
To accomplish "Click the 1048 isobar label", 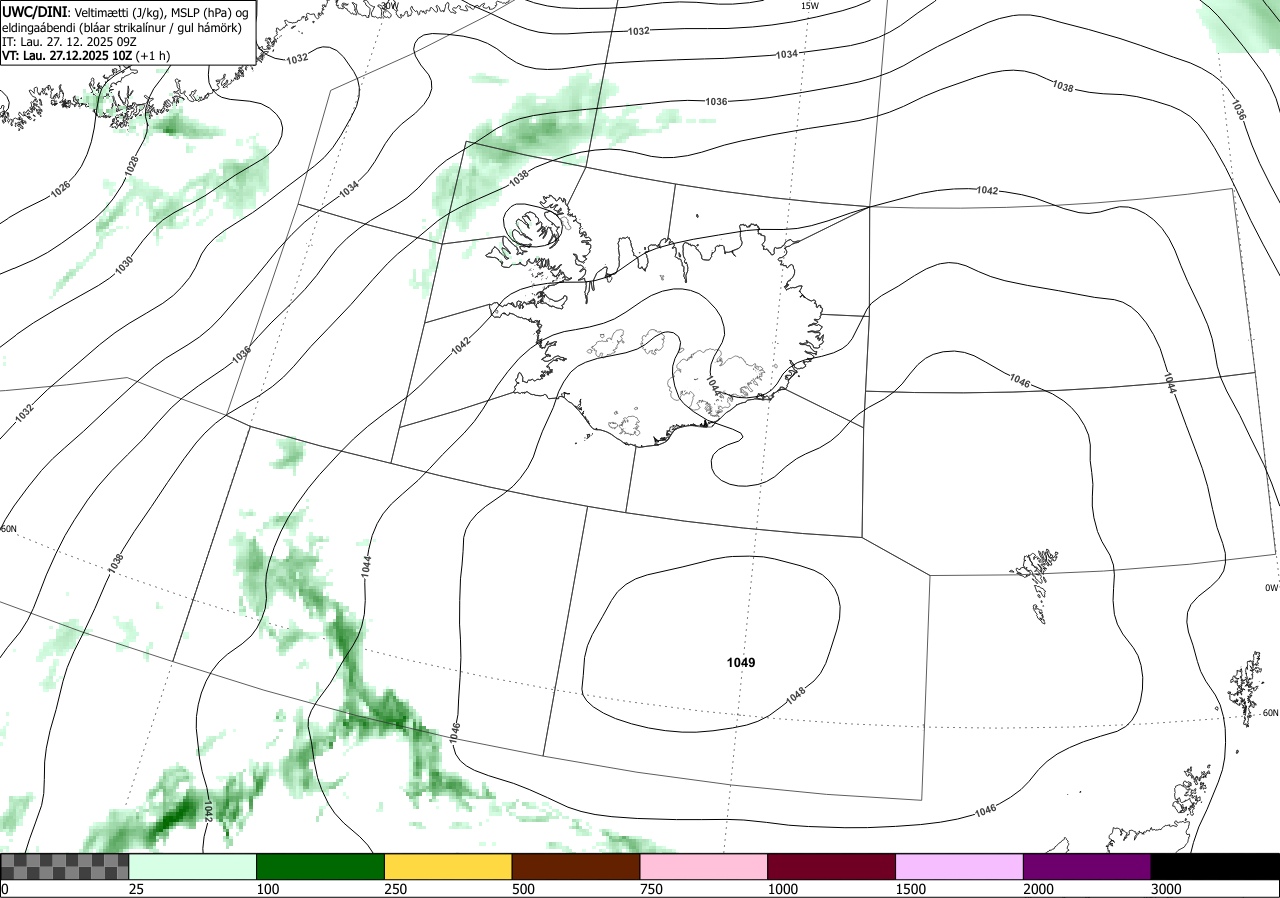I will 797,696.
